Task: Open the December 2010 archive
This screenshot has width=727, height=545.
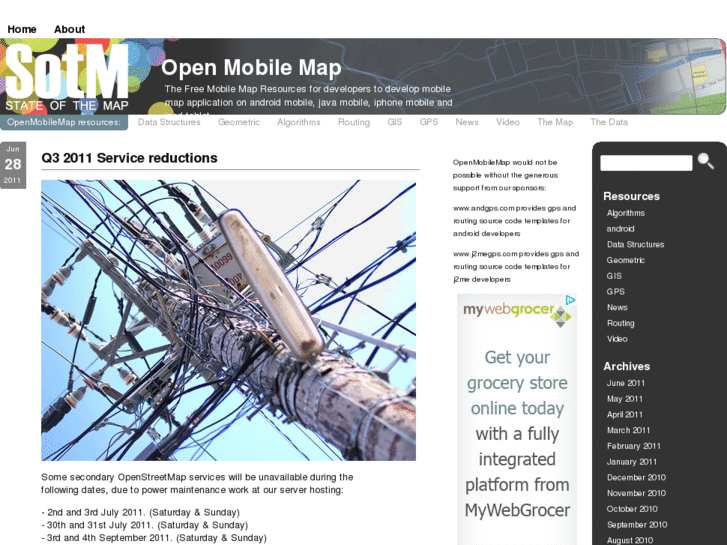Action: pos(636,478)
